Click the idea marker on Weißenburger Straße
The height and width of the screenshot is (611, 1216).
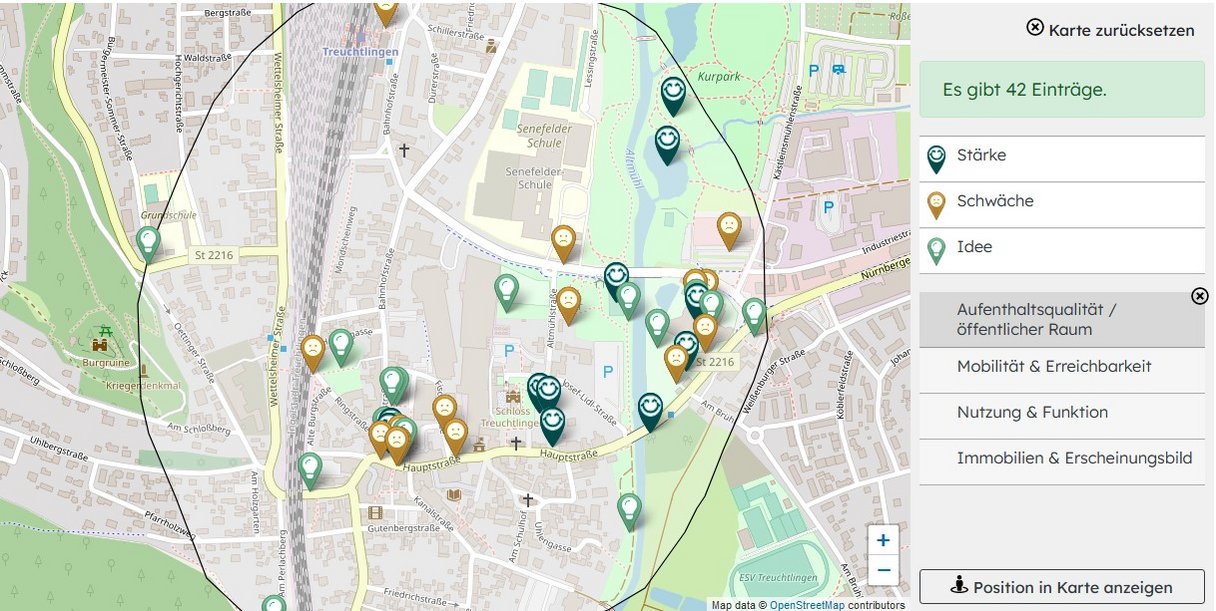click(x=754, y=315)
